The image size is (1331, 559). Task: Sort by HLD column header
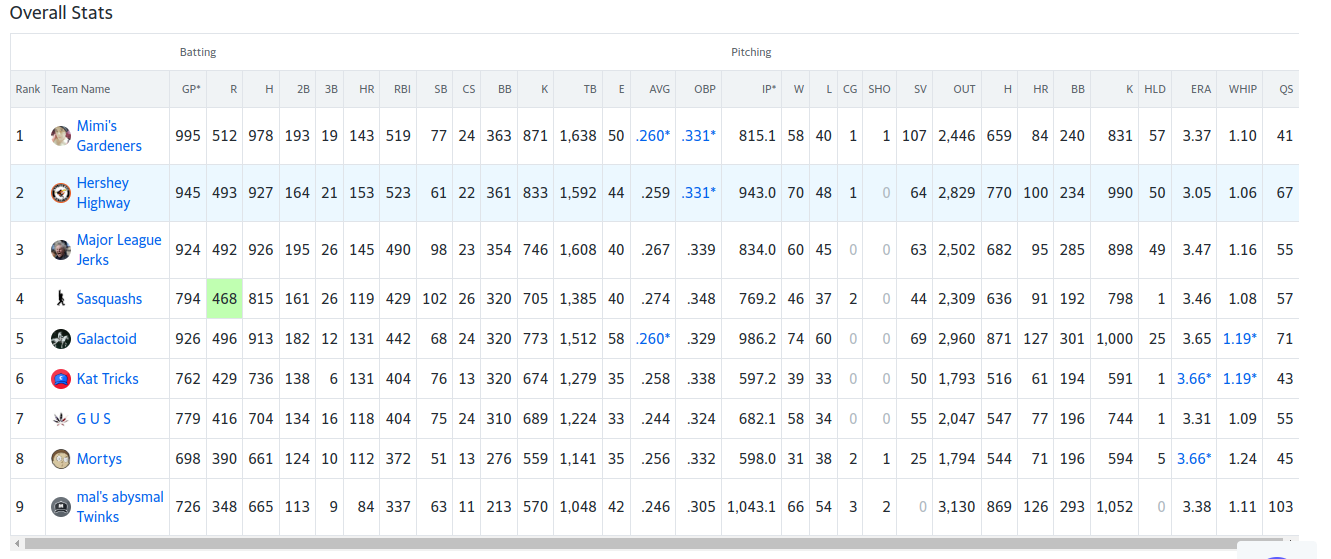(x=1155, y=89)
